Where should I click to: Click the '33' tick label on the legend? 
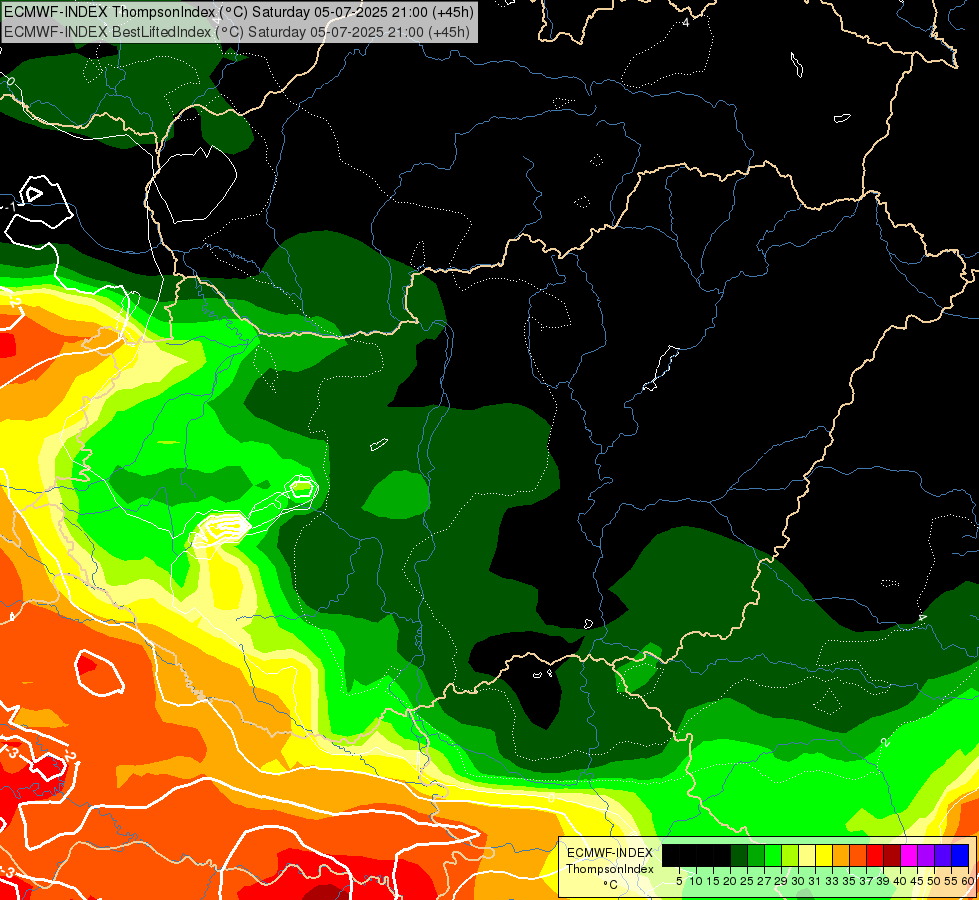point(832,881)
